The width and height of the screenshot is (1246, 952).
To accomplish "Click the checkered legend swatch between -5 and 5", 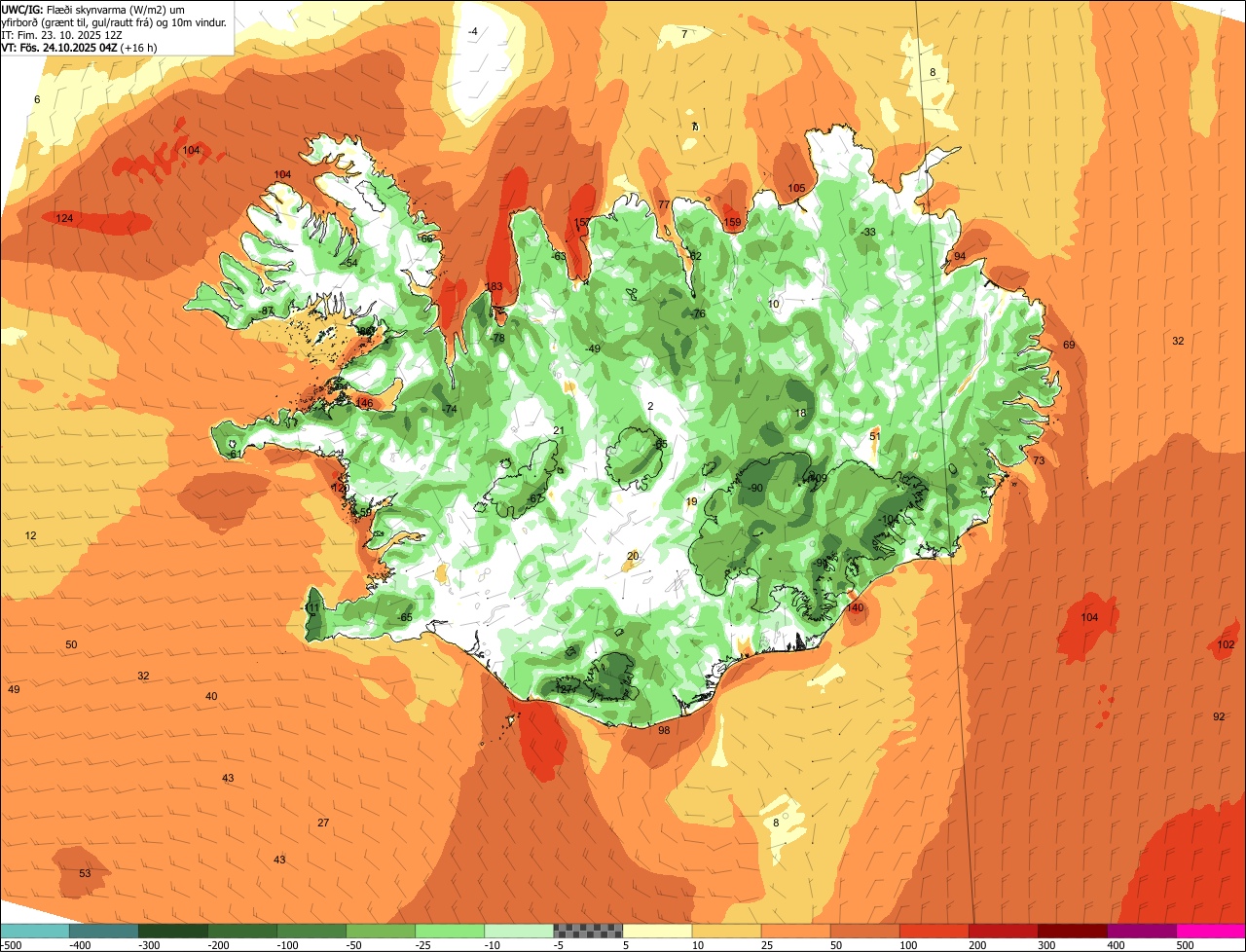I will tap(588, 930).
